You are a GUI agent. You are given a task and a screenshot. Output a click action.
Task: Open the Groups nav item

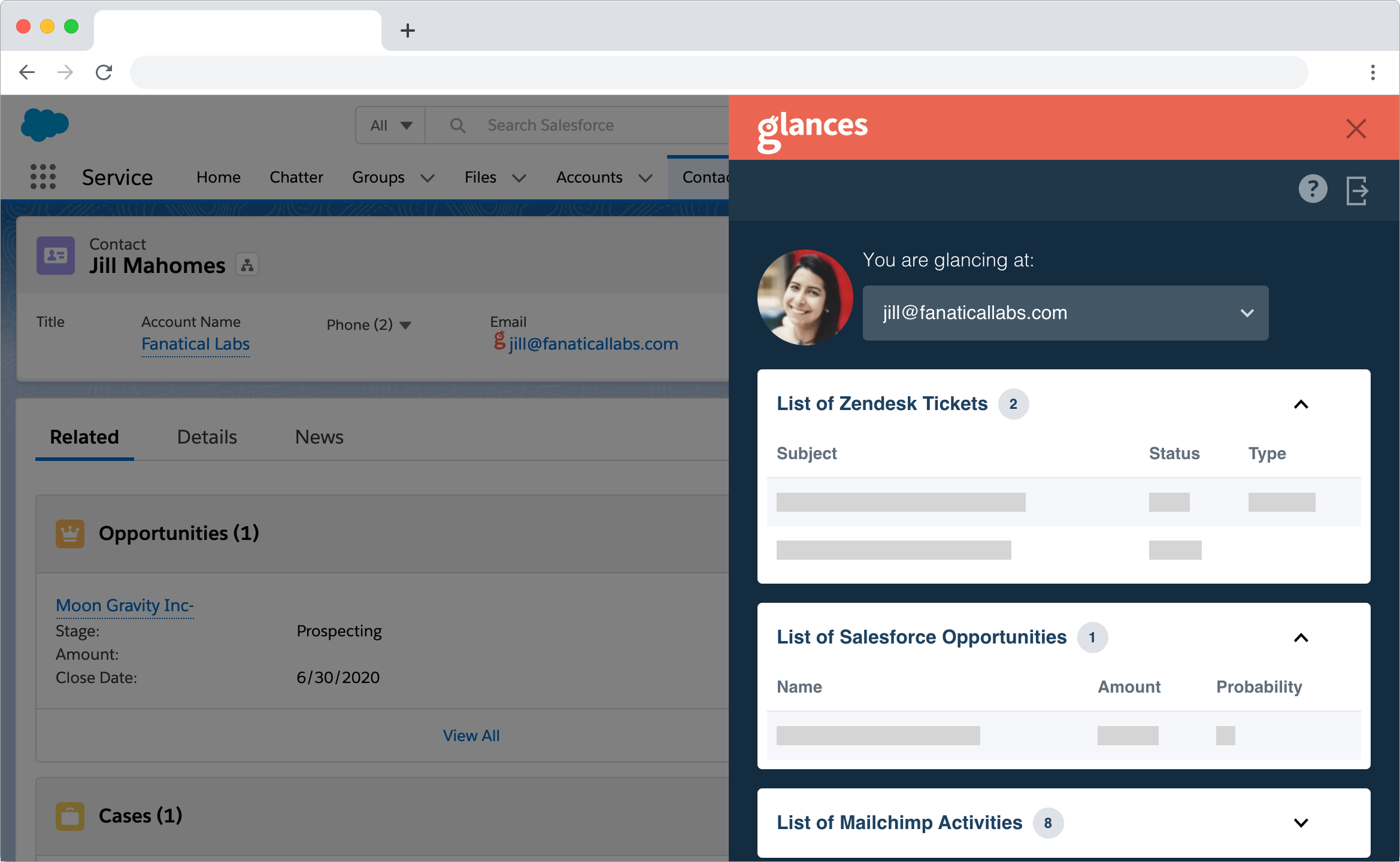tap(378, 177)
